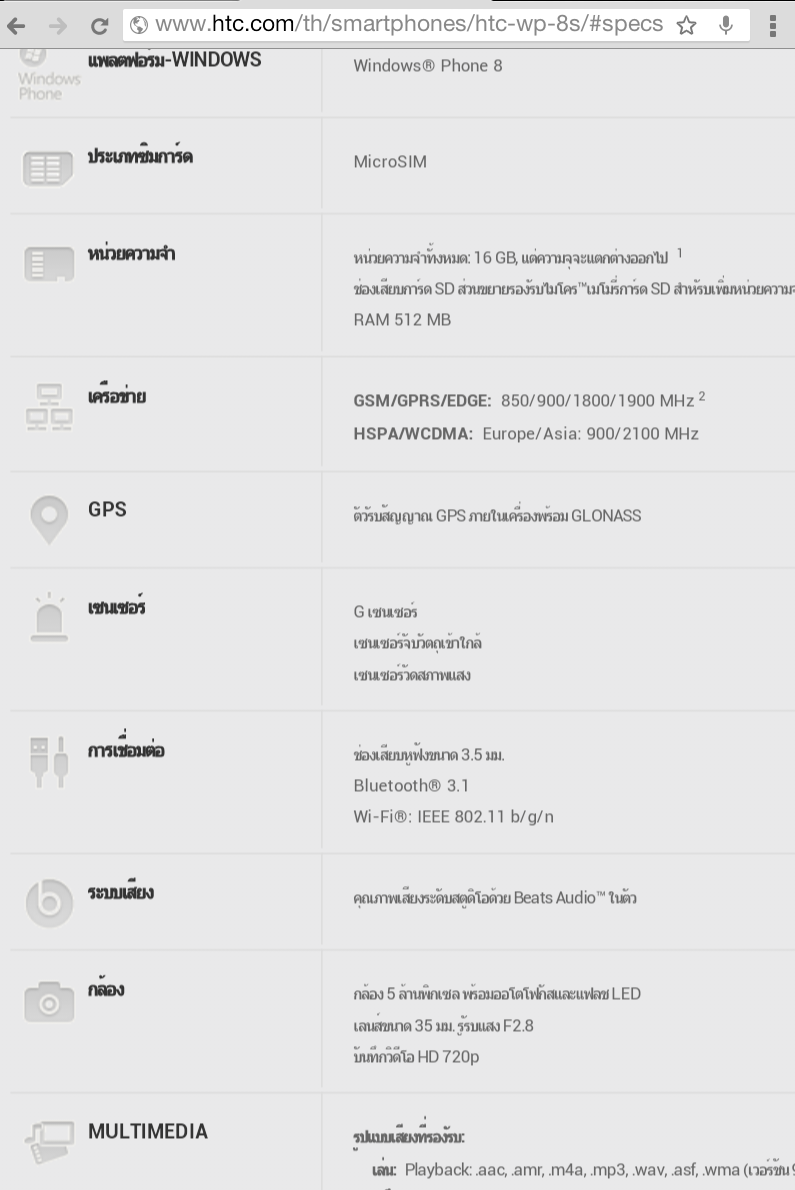Click the camera icon

point(49,1002)
